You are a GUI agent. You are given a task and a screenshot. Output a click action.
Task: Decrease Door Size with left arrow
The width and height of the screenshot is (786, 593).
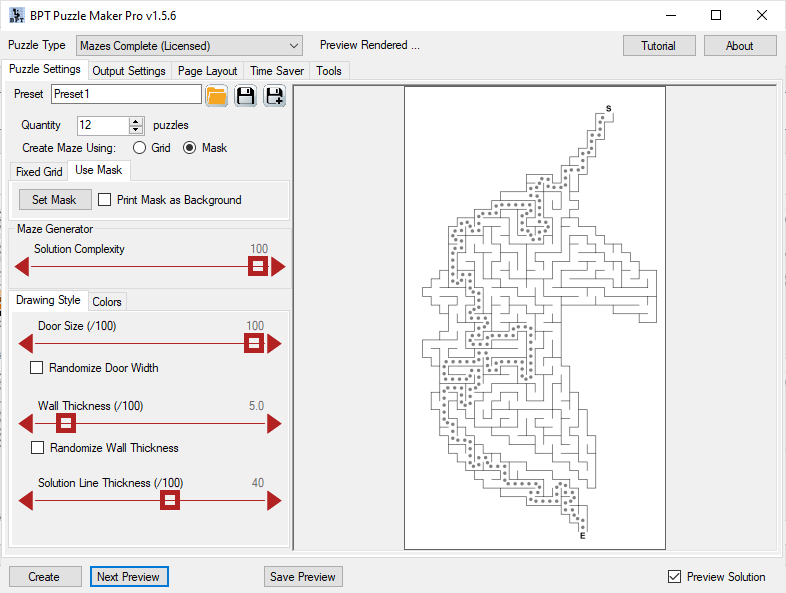coord(26,344)
